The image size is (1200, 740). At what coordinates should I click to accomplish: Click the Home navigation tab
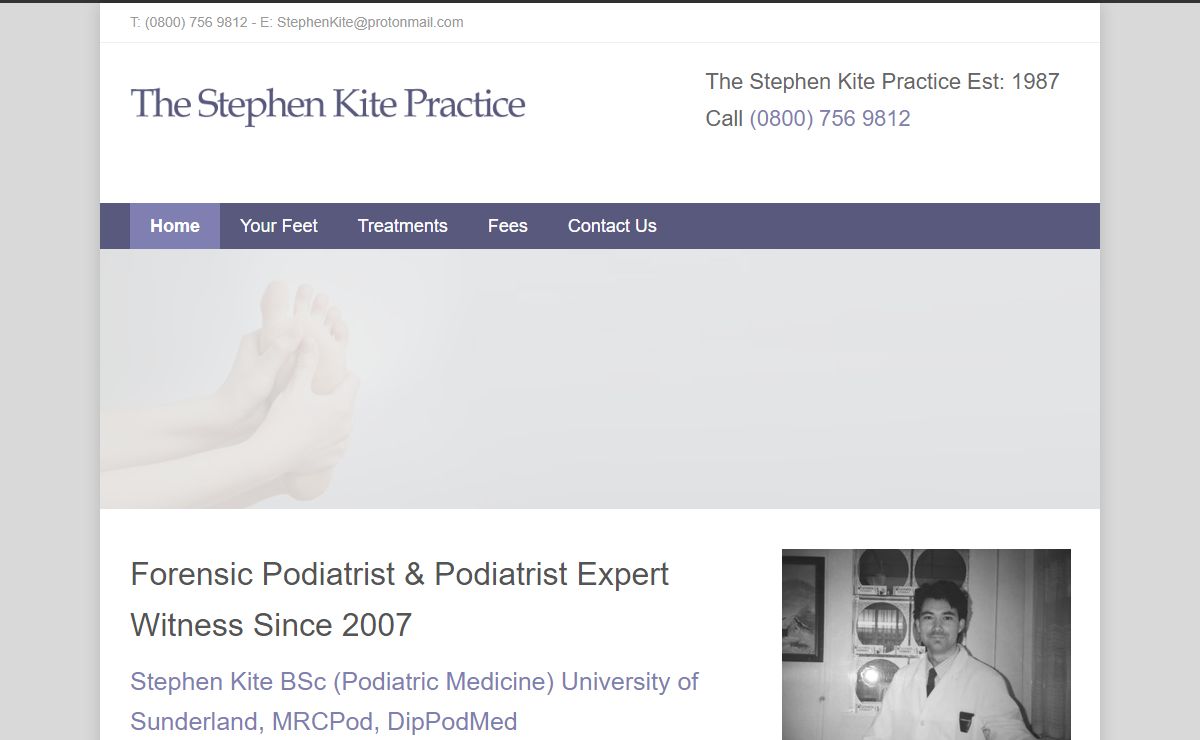pyautogui.click(x=175, y=226)
